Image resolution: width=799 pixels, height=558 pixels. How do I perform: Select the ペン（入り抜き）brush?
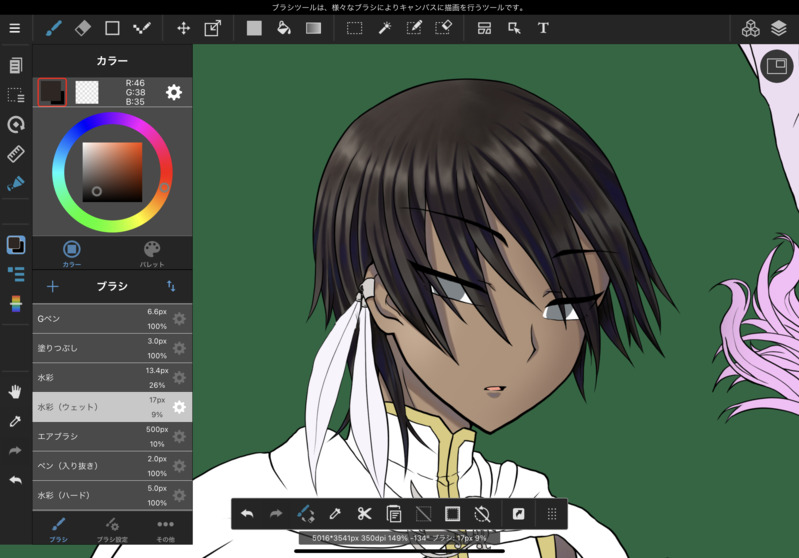[x=112, y=466]
